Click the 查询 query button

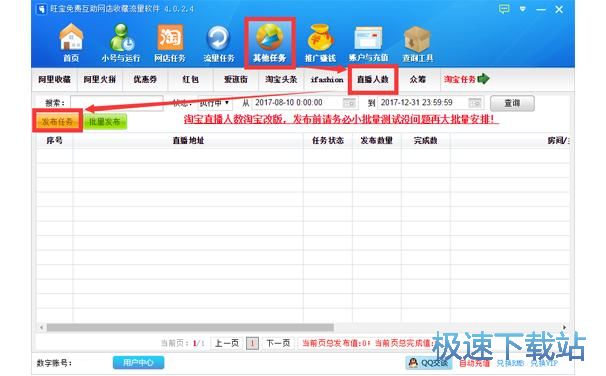point(512,103)
